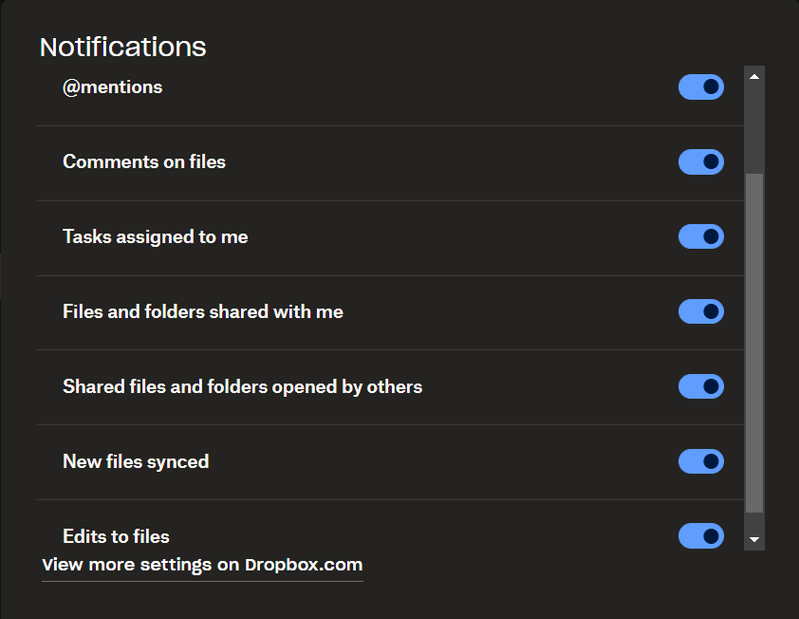Click the @mentions label text

[x=112, y=87]
